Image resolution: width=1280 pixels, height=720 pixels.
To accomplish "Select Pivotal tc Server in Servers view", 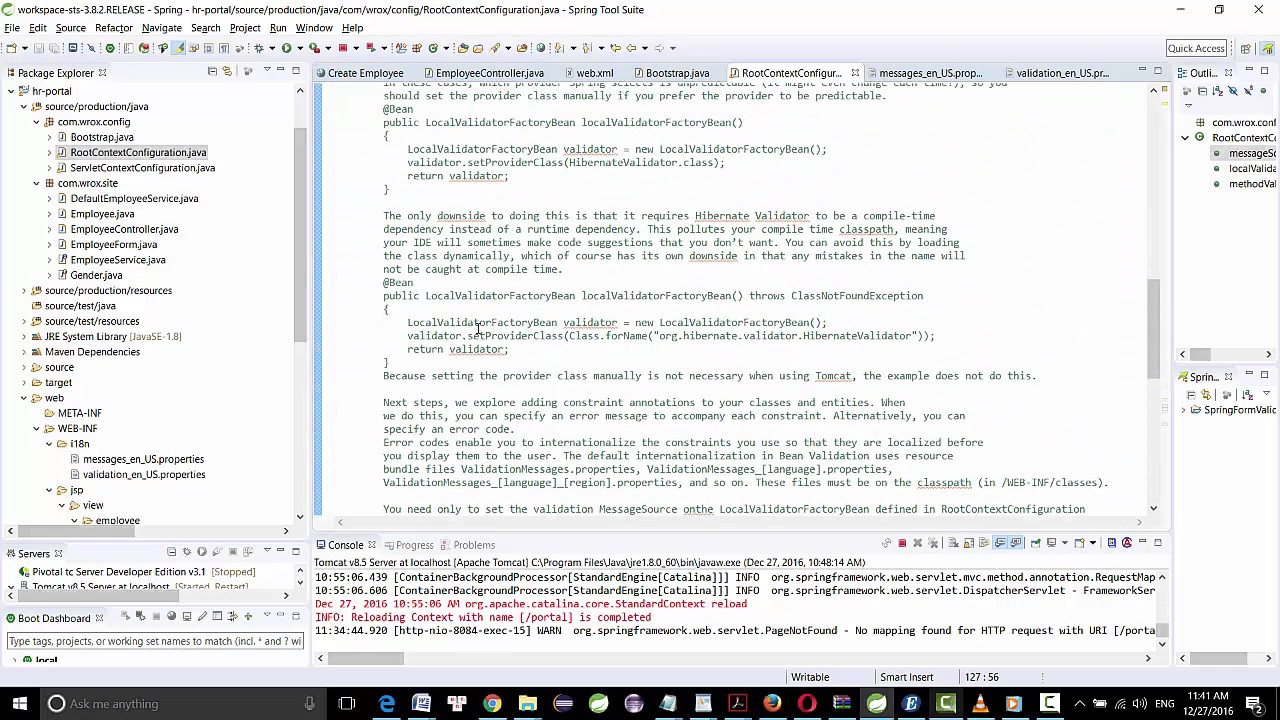I will (138, 572).
